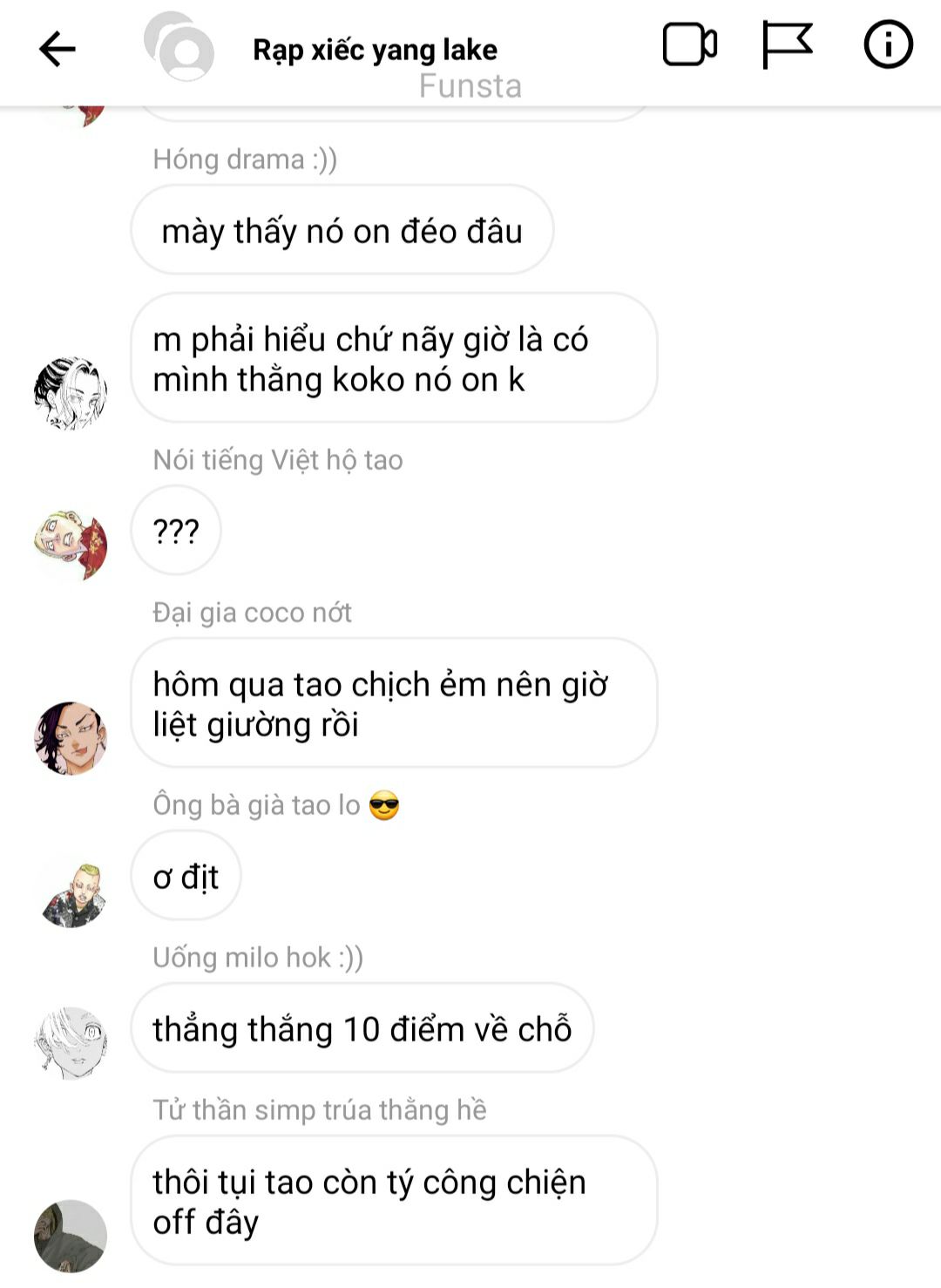Tap sender name 'Đại gia coco nớt'

pos(252,613)
